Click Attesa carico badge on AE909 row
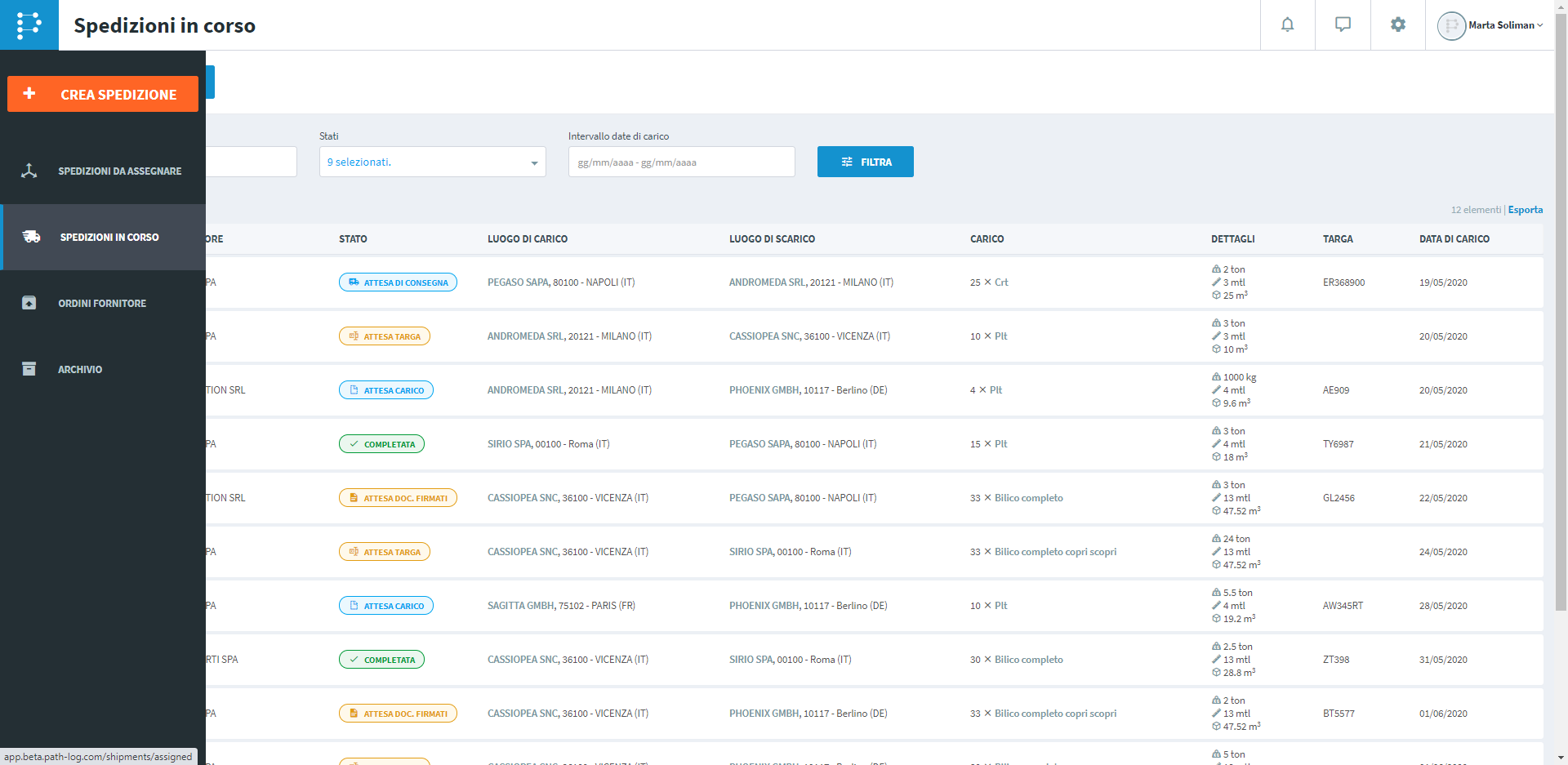The height and width of the screenshot is (765, 1568). pos(386,390)
